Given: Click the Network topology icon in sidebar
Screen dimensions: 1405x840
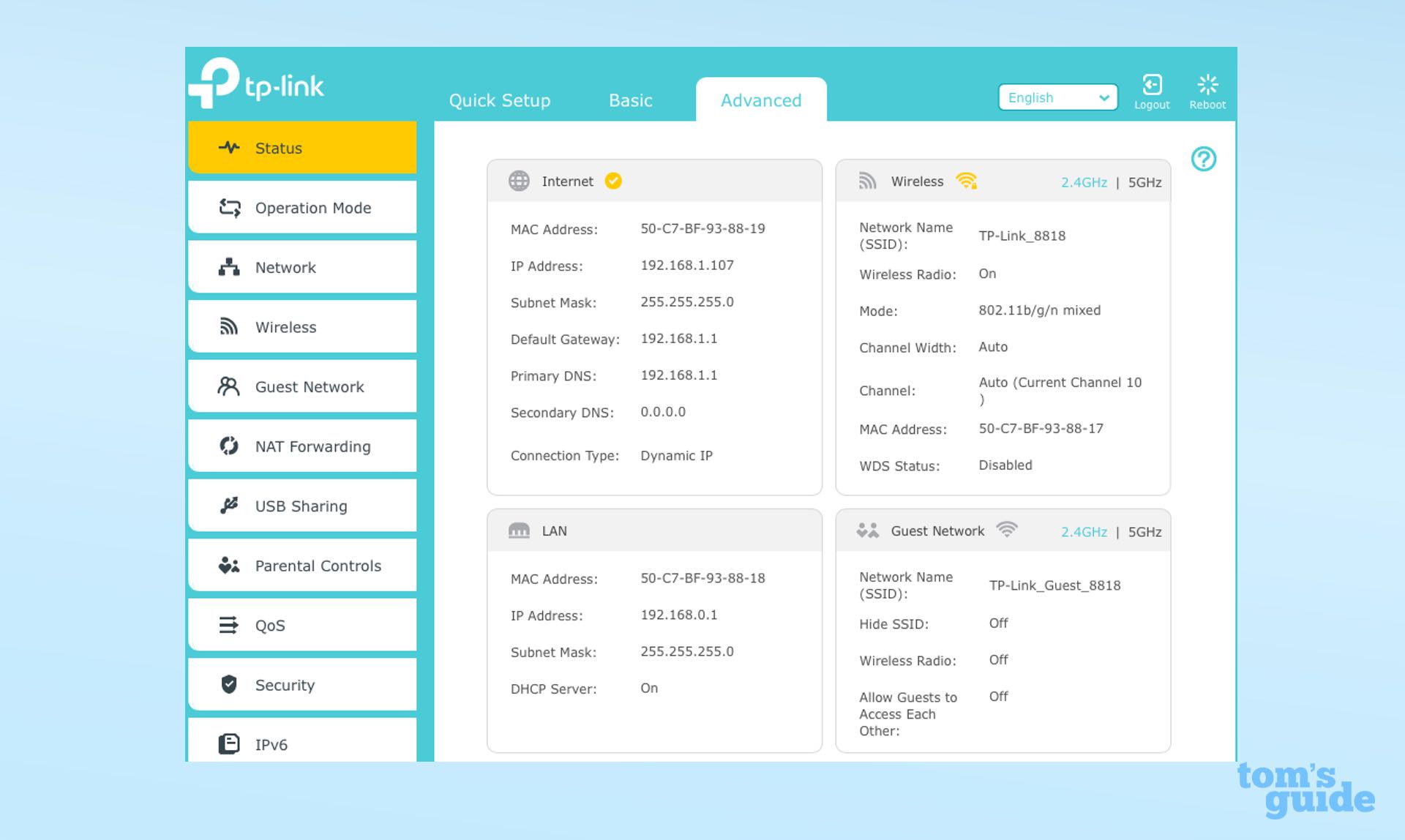Looking at the screenshot, I should pyautogui.click(x=229, y=267).
